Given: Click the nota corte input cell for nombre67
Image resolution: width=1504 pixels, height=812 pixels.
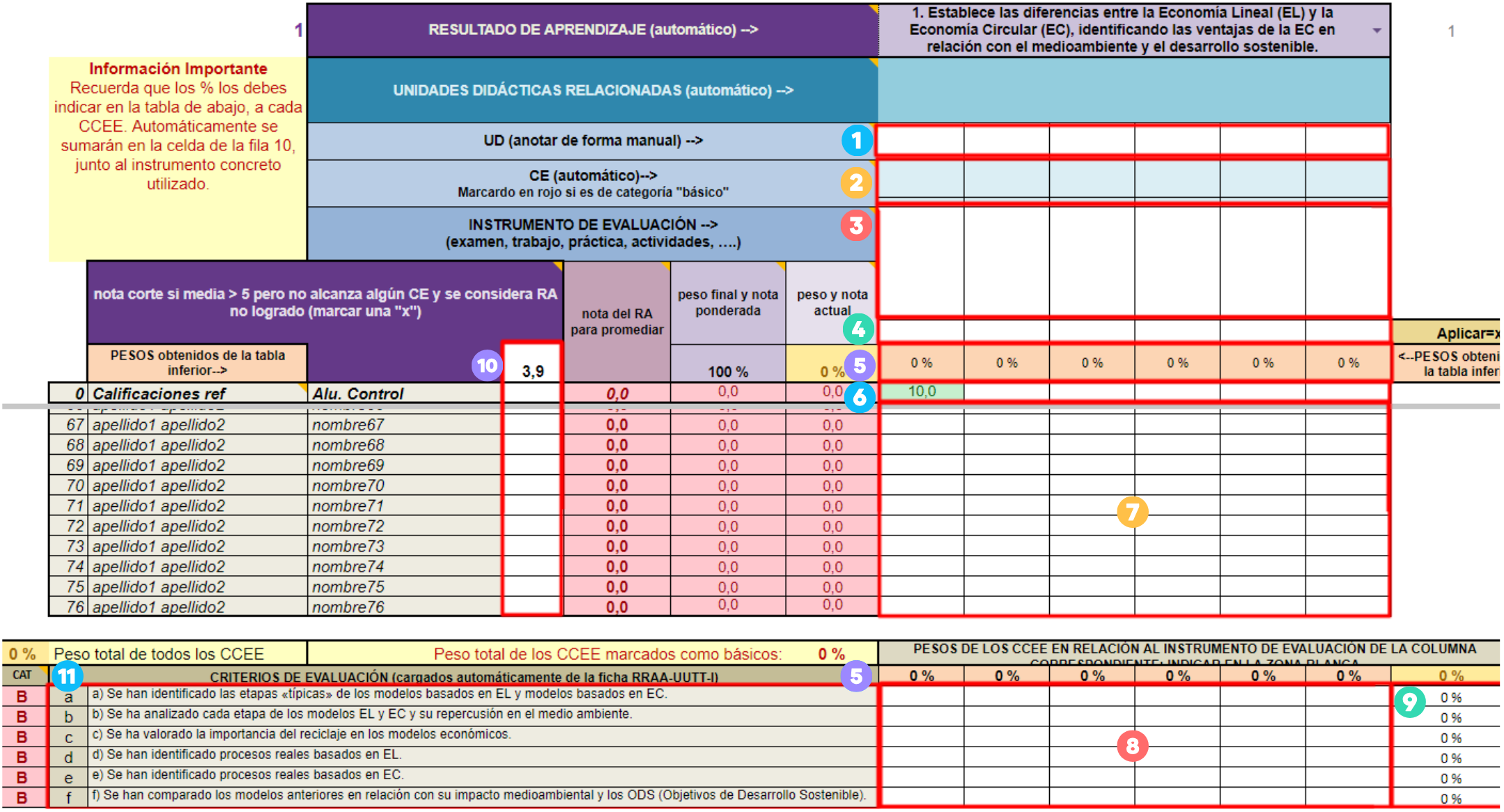Looking at the screenshot, I should click(x=532, y=425).
